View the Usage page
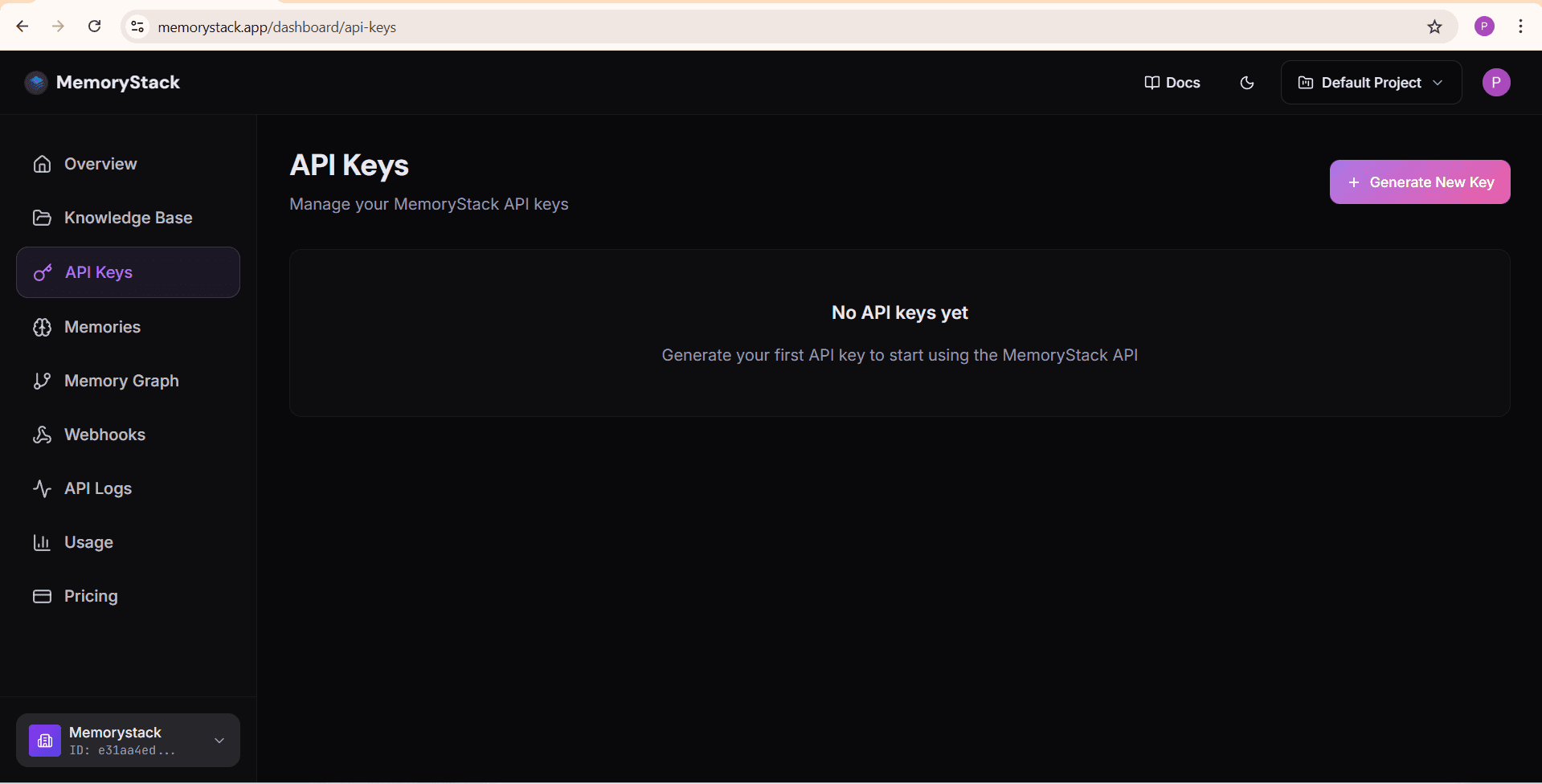1542x784 pixels. click(x=128, y=542)
